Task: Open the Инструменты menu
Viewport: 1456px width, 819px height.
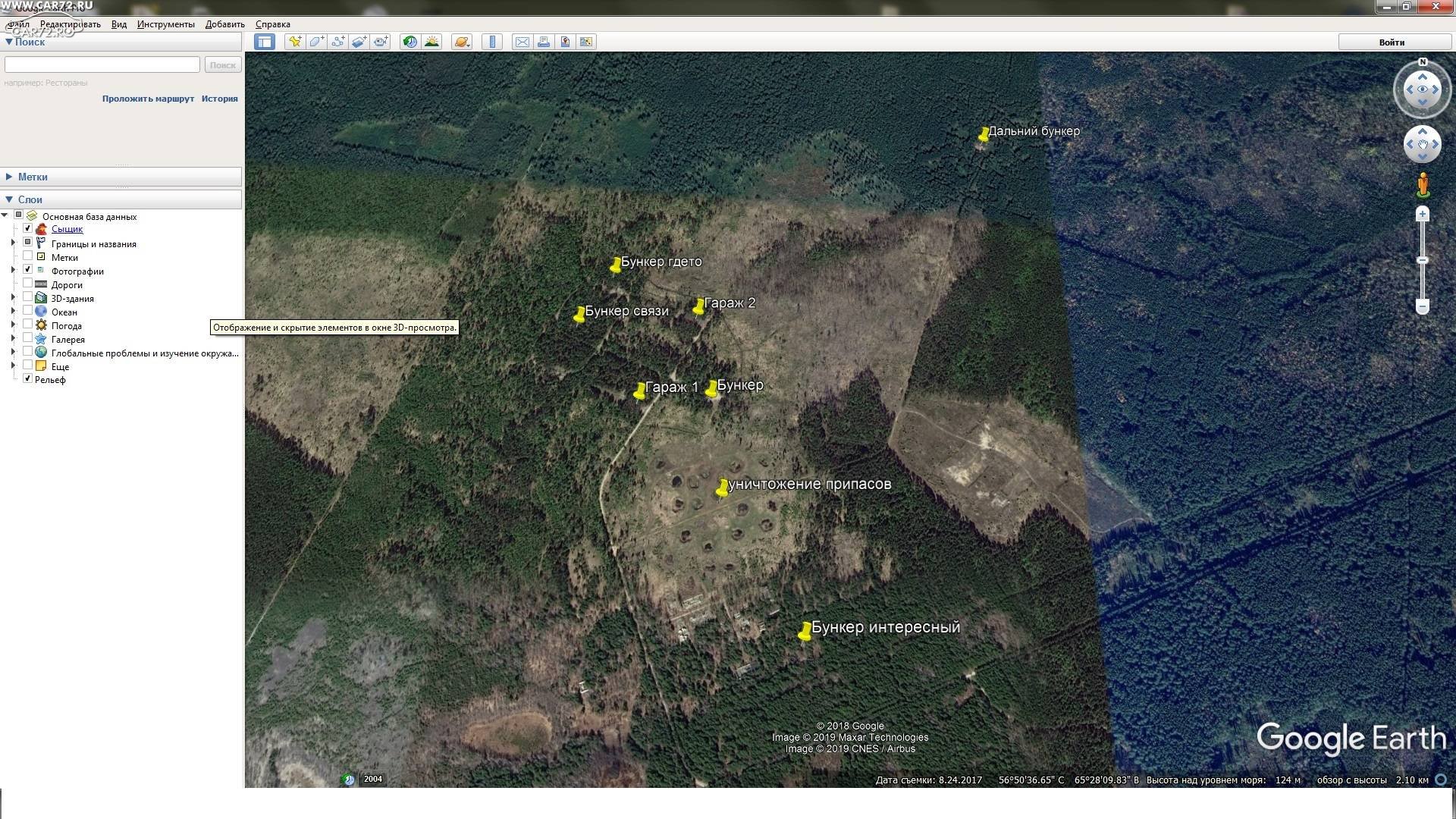Action: 166,24
